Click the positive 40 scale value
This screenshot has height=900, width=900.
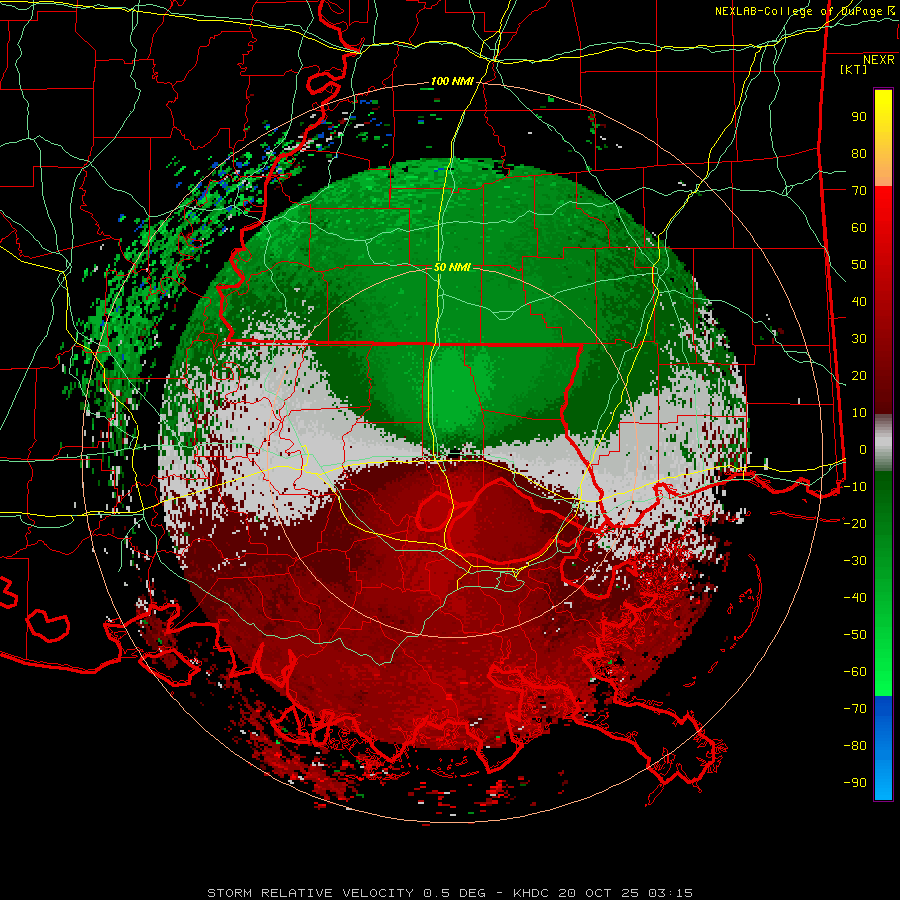(x=859, y=301)
